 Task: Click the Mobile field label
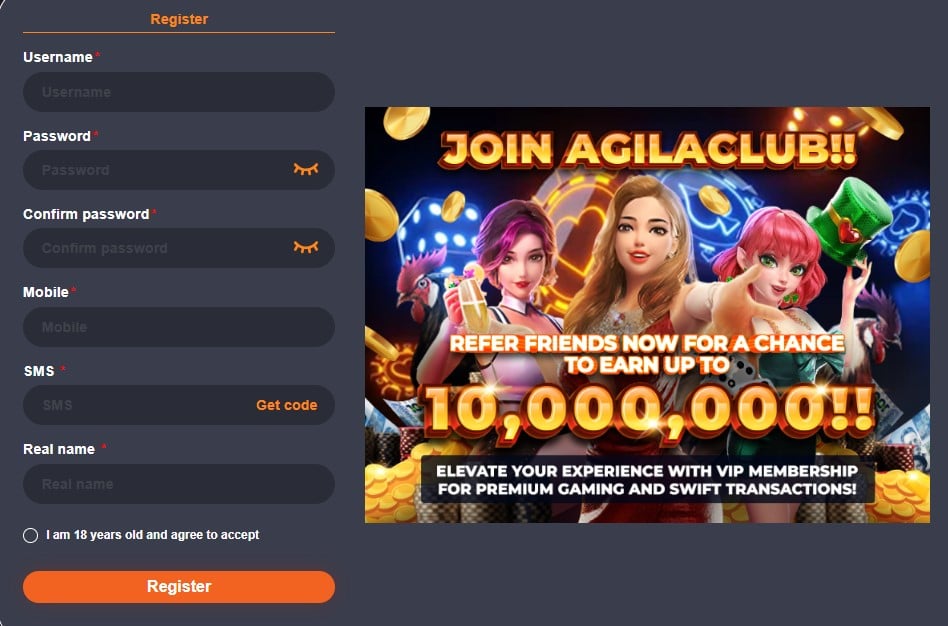[46, 292]
